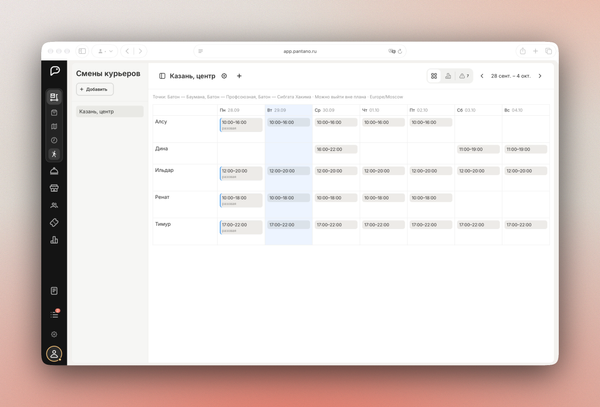600x407 pixels.
Task: Click the Смены курьеров heading
Action: coord(108,73)
